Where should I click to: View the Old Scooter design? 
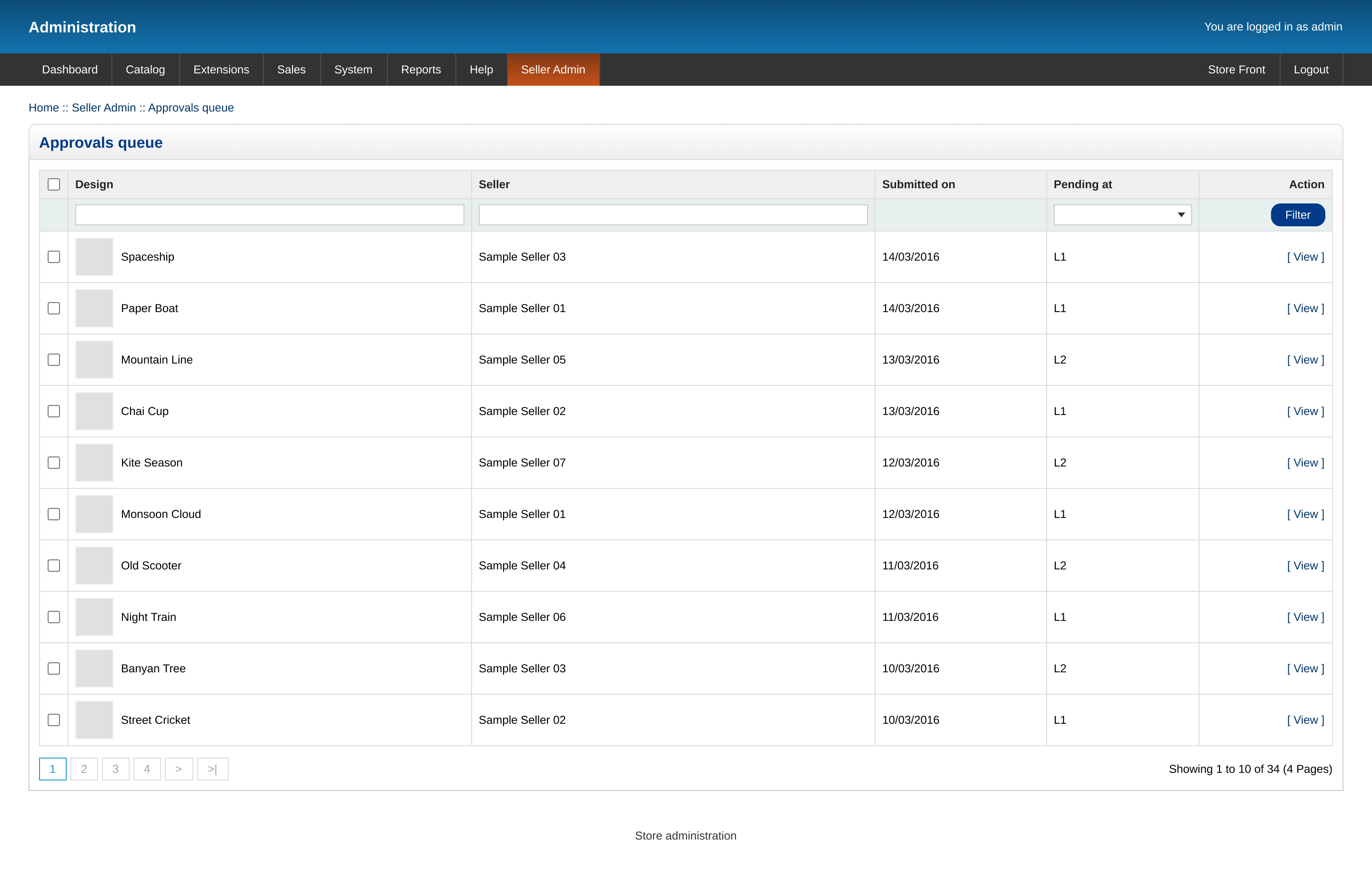click(1305, 566)
